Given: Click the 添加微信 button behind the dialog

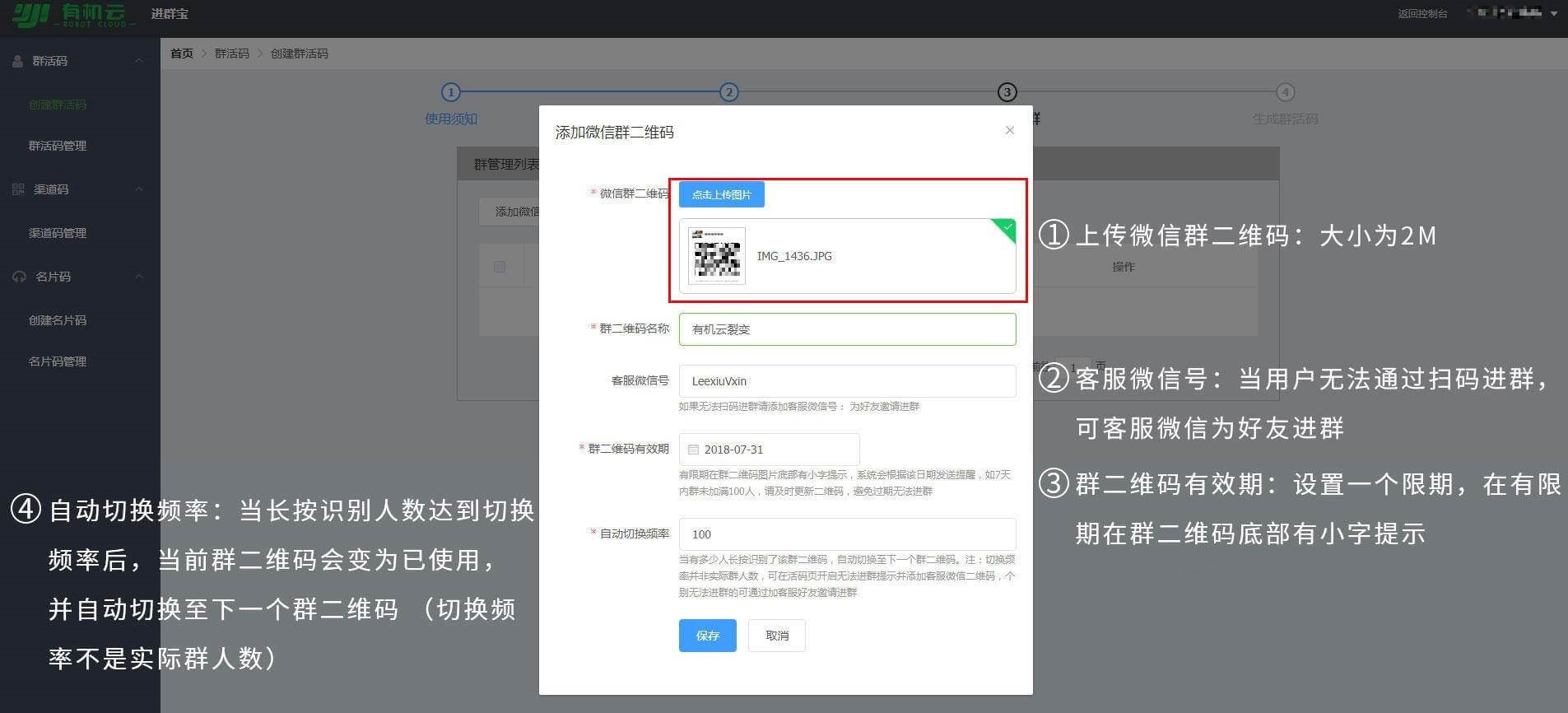Looking at the screenshot, I should pos(509,212).
